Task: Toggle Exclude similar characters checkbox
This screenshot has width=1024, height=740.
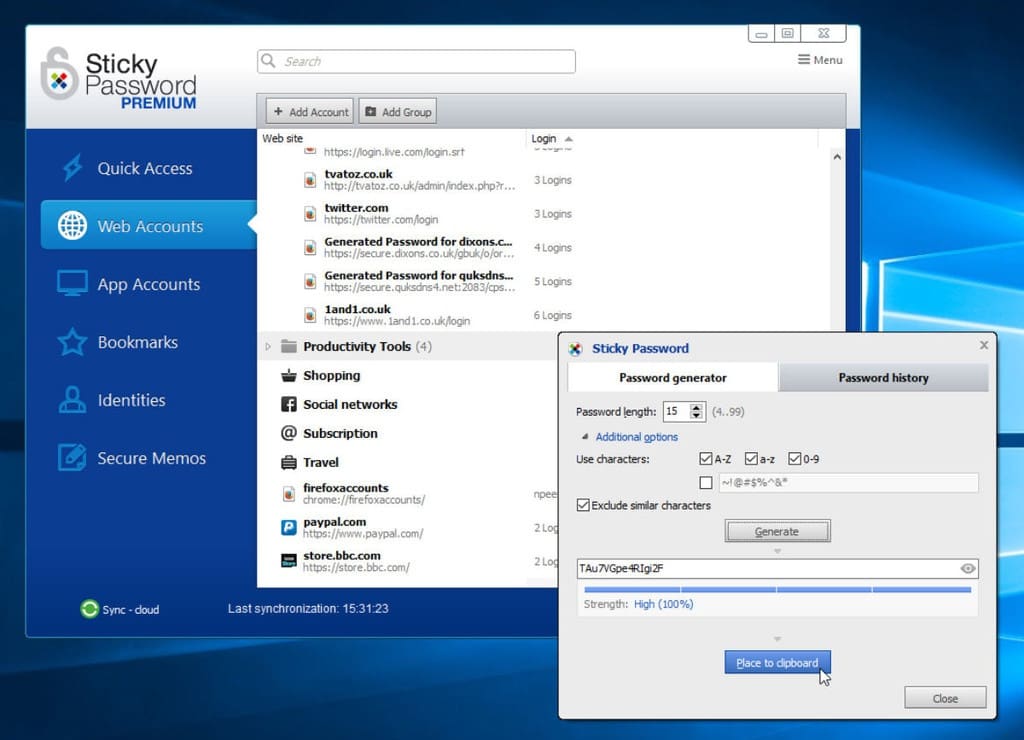Action: click(583, 505)
